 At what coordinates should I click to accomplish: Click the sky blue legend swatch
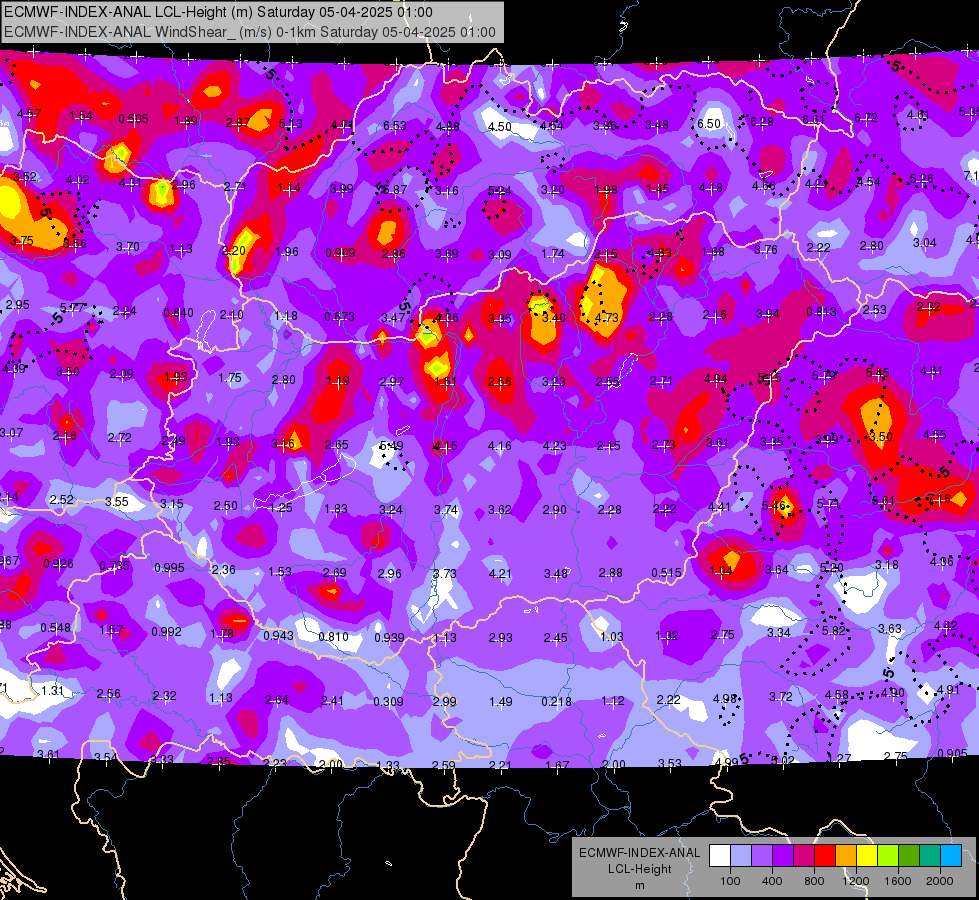(x=952, y=855)
